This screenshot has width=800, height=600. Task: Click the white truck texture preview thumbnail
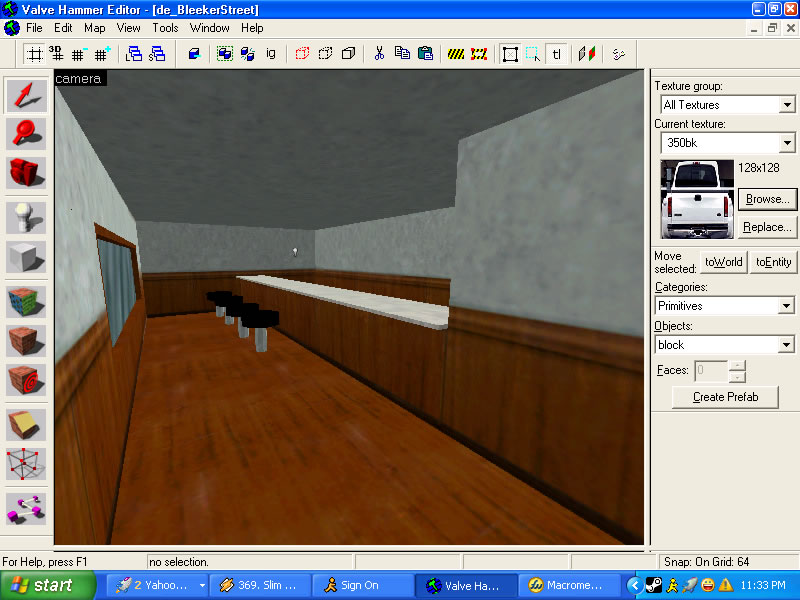point(697,199)
